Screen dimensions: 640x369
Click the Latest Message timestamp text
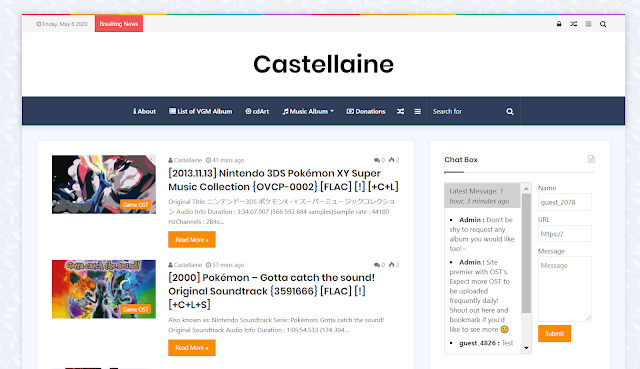(x=479, y=196)
